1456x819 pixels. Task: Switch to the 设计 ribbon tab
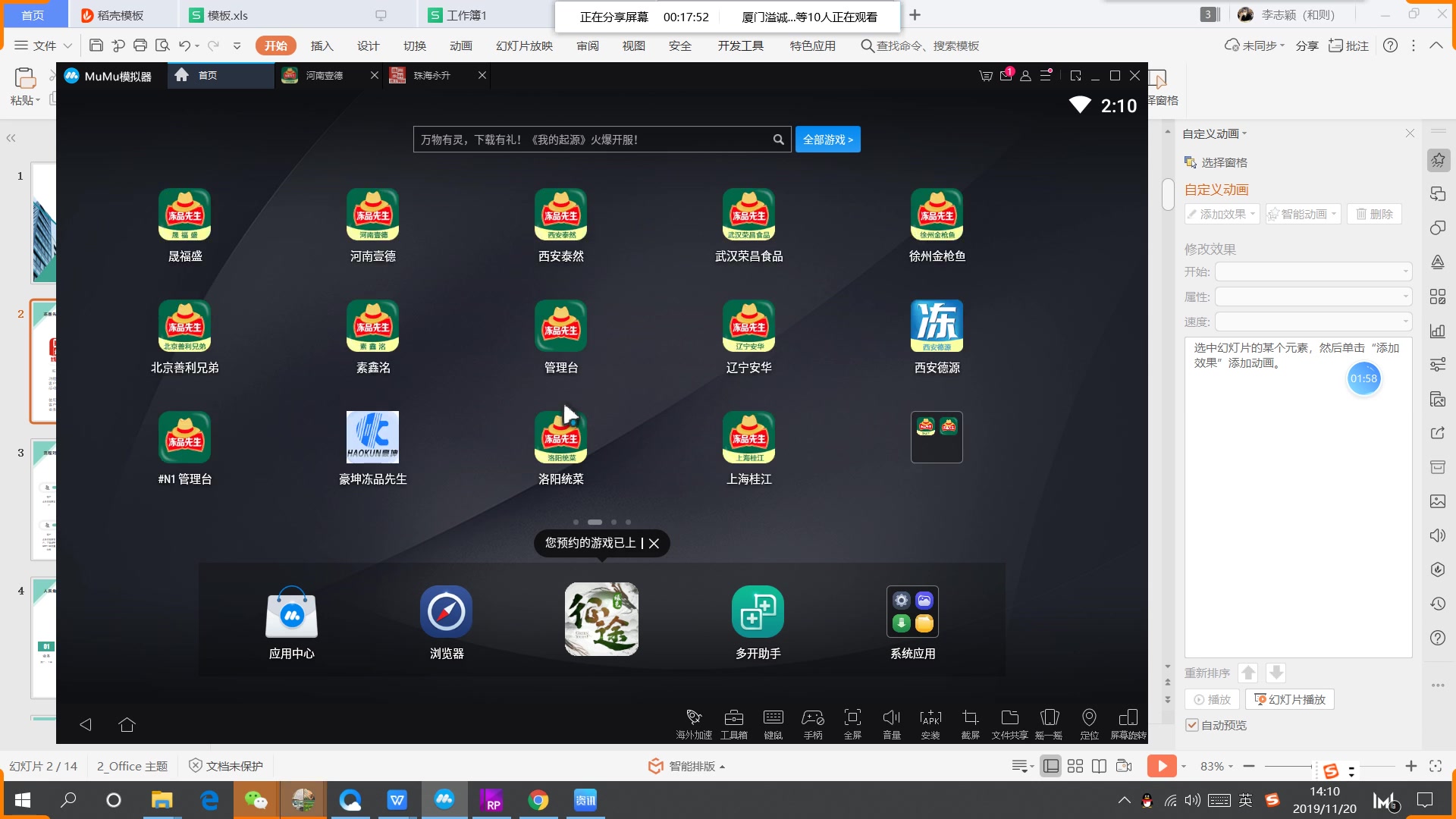tap(368, 45)
